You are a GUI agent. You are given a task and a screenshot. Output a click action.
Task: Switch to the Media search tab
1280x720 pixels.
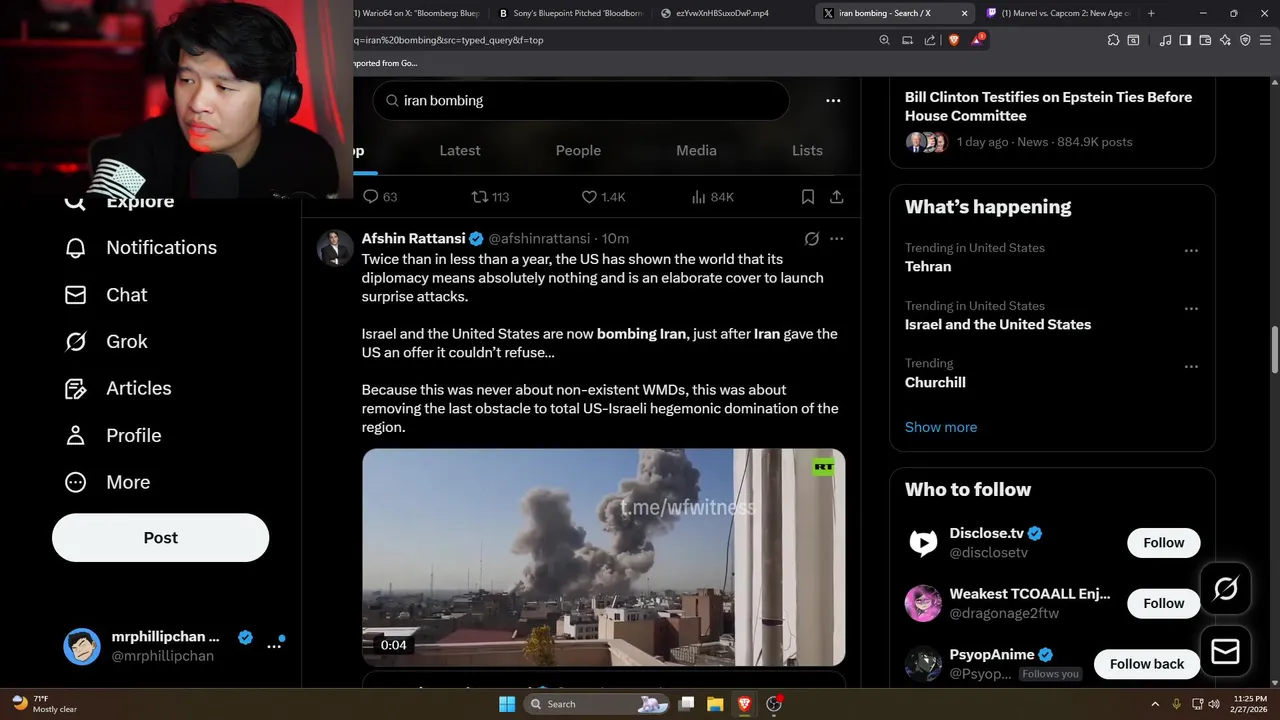click(x=696, y=151)
